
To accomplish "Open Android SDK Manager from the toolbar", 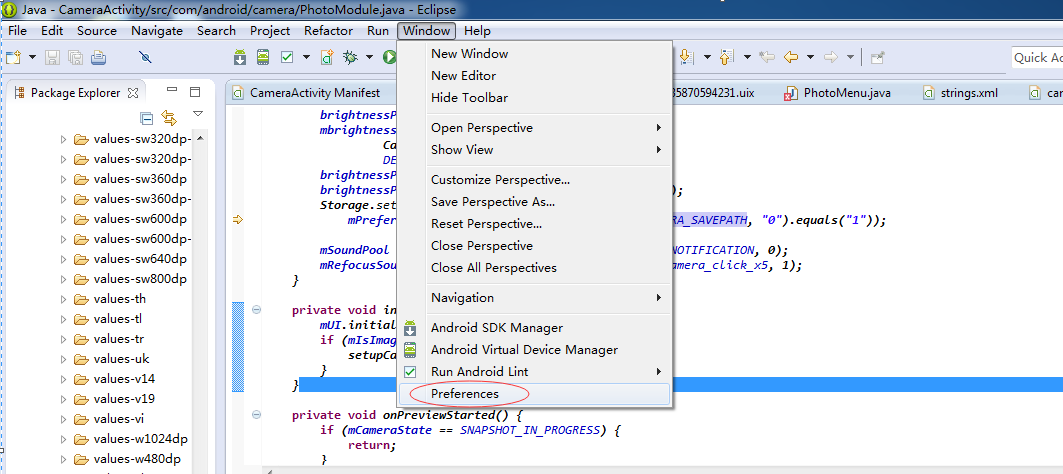I will point(240,58).
